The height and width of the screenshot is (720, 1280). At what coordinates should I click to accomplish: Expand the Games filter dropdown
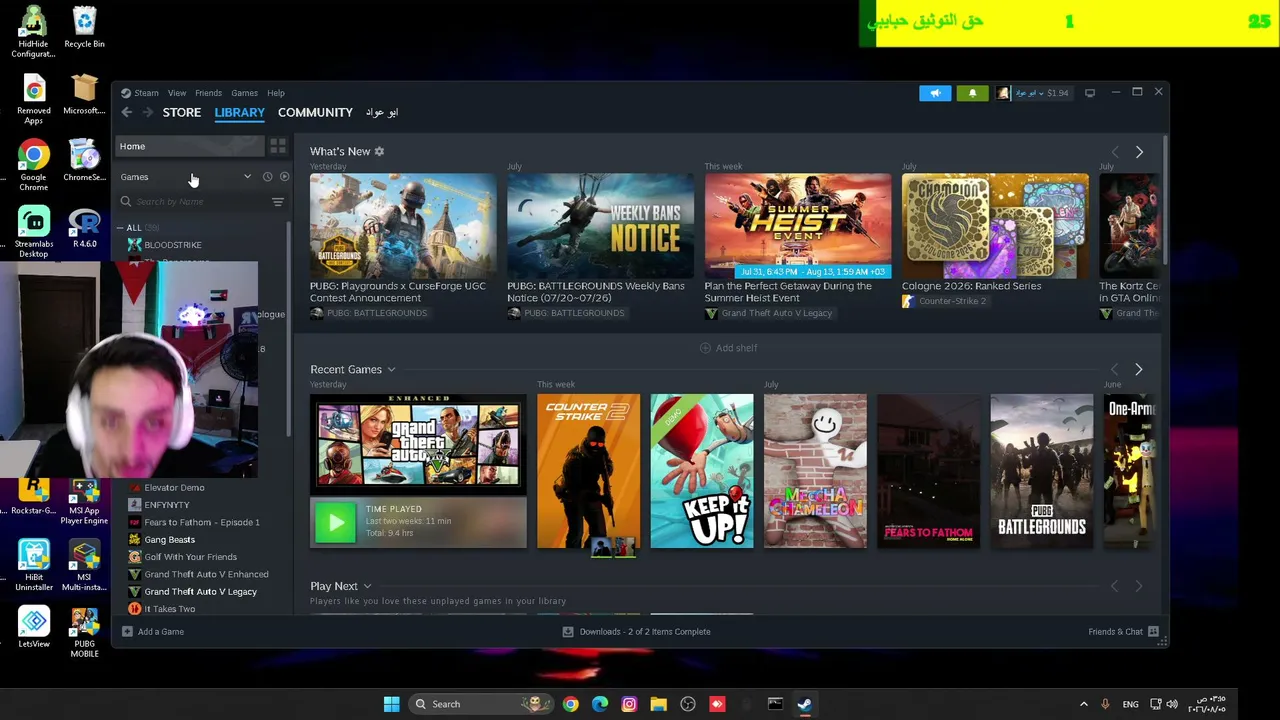pos(247,177)
